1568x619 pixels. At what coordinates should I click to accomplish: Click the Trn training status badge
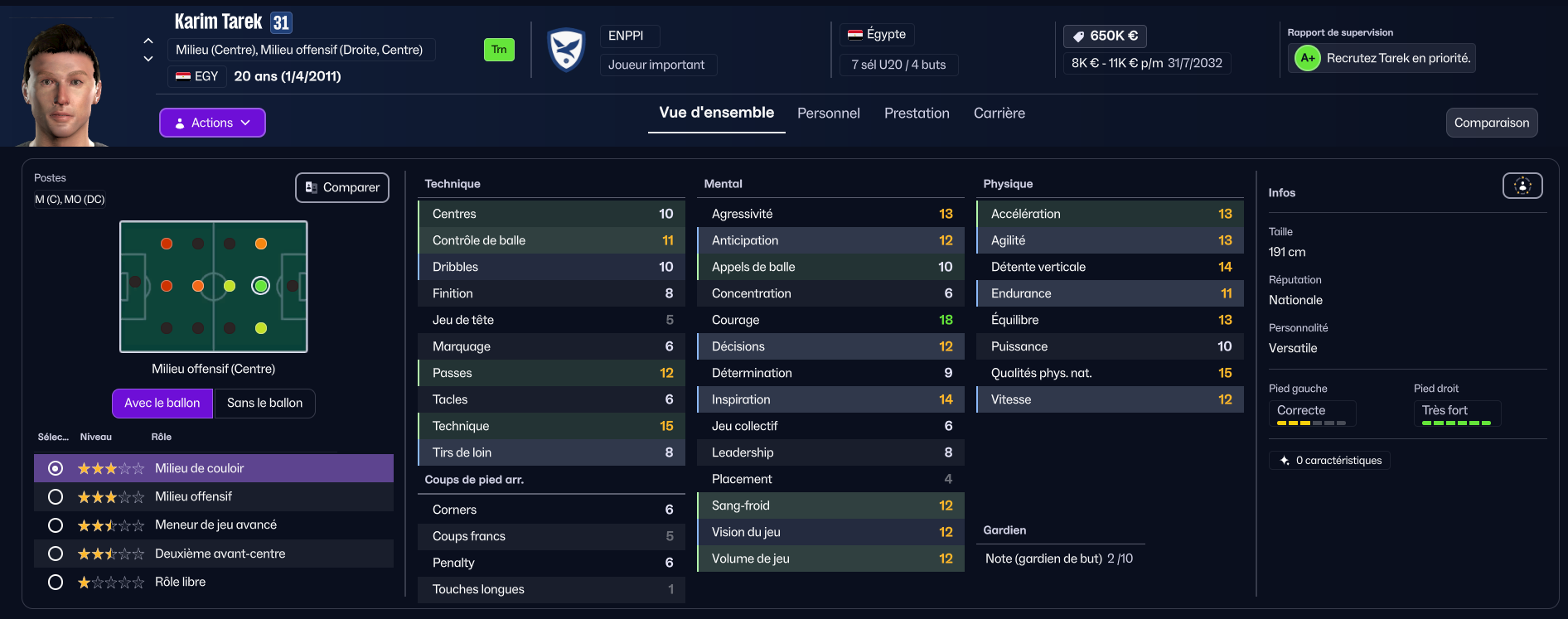coord(499,50)
